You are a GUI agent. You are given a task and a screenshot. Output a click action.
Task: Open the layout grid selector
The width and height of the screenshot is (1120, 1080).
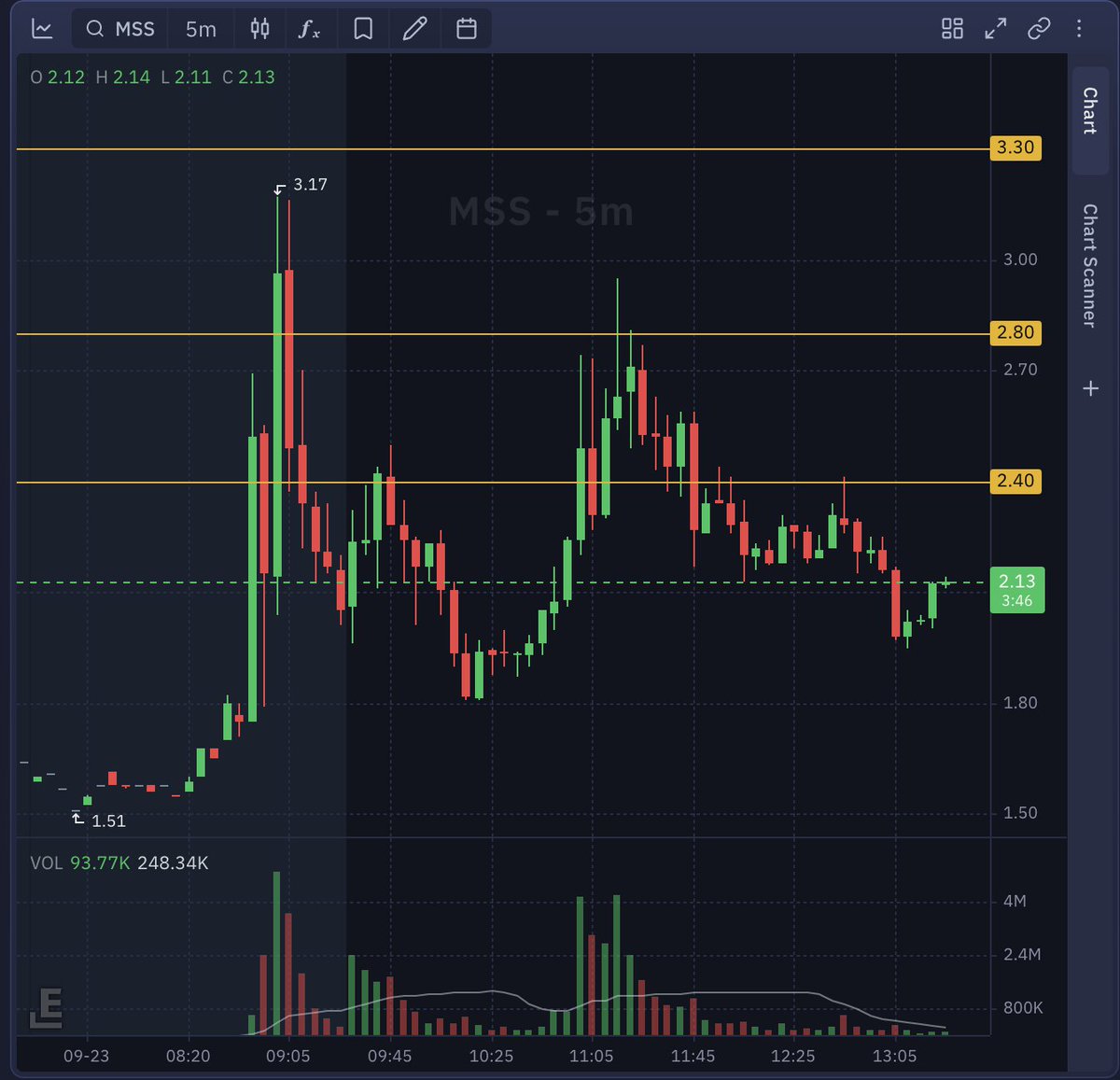[x=952, y=29]
